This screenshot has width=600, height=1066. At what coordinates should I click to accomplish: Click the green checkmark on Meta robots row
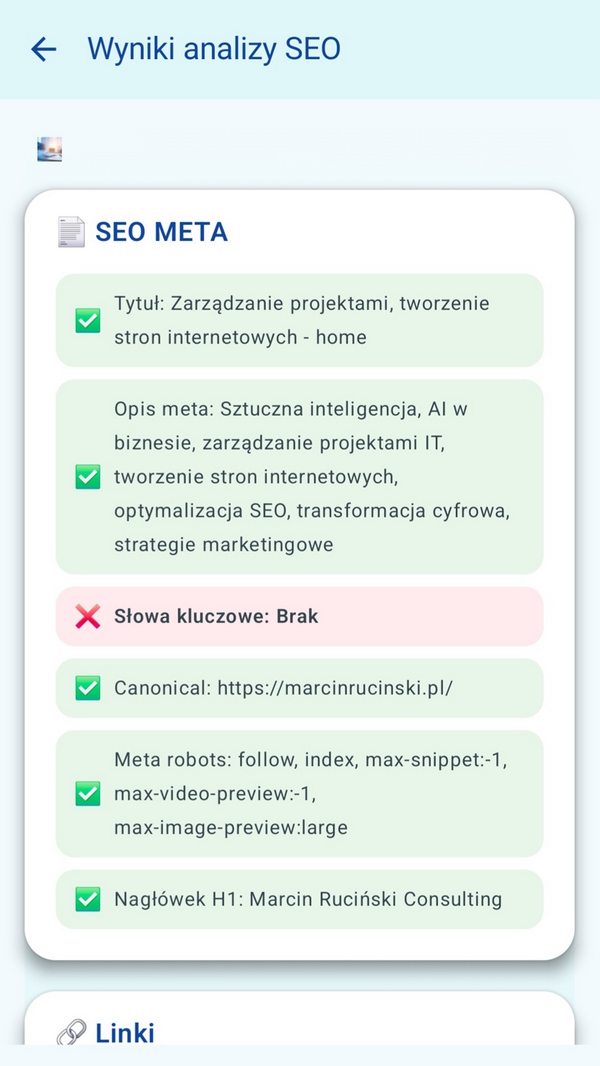tap(87, 794)
